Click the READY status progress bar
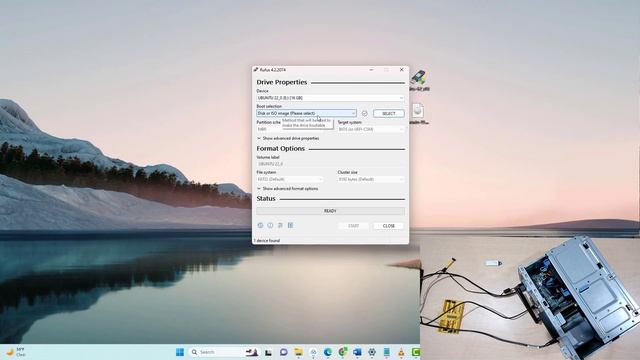Screen dimensions: 640x360 [331, 211]
